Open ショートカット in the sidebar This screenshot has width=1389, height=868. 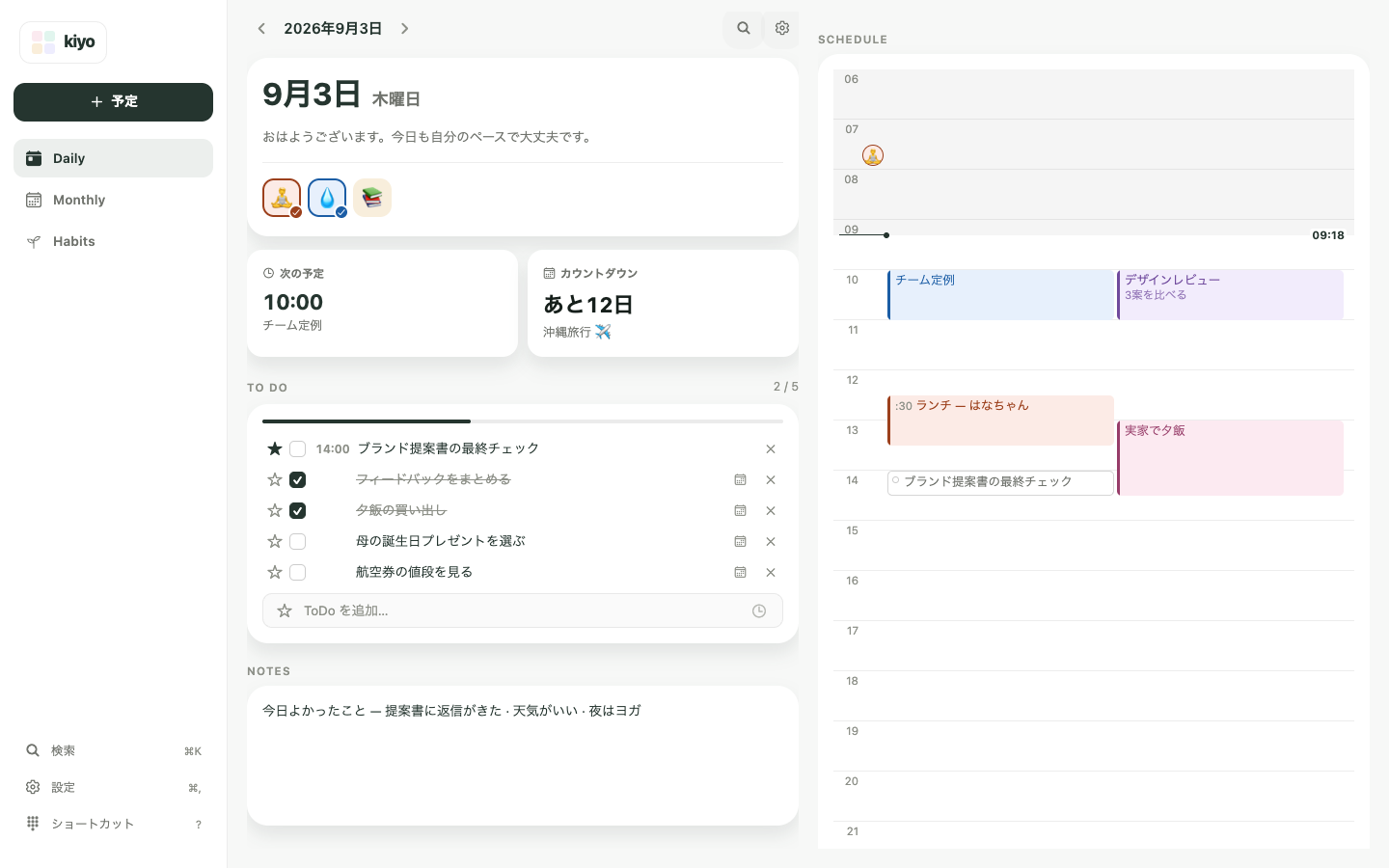pos(113,824)
